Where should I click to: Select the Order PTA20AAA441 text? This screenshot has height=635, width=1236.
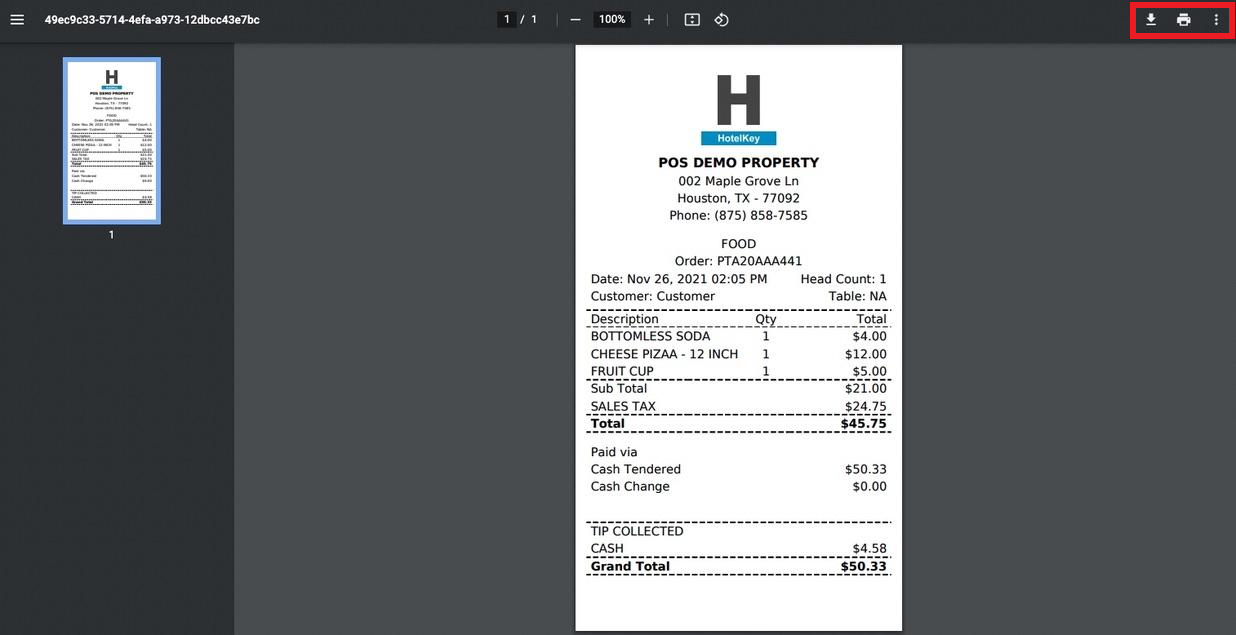(x=738, y=260)
